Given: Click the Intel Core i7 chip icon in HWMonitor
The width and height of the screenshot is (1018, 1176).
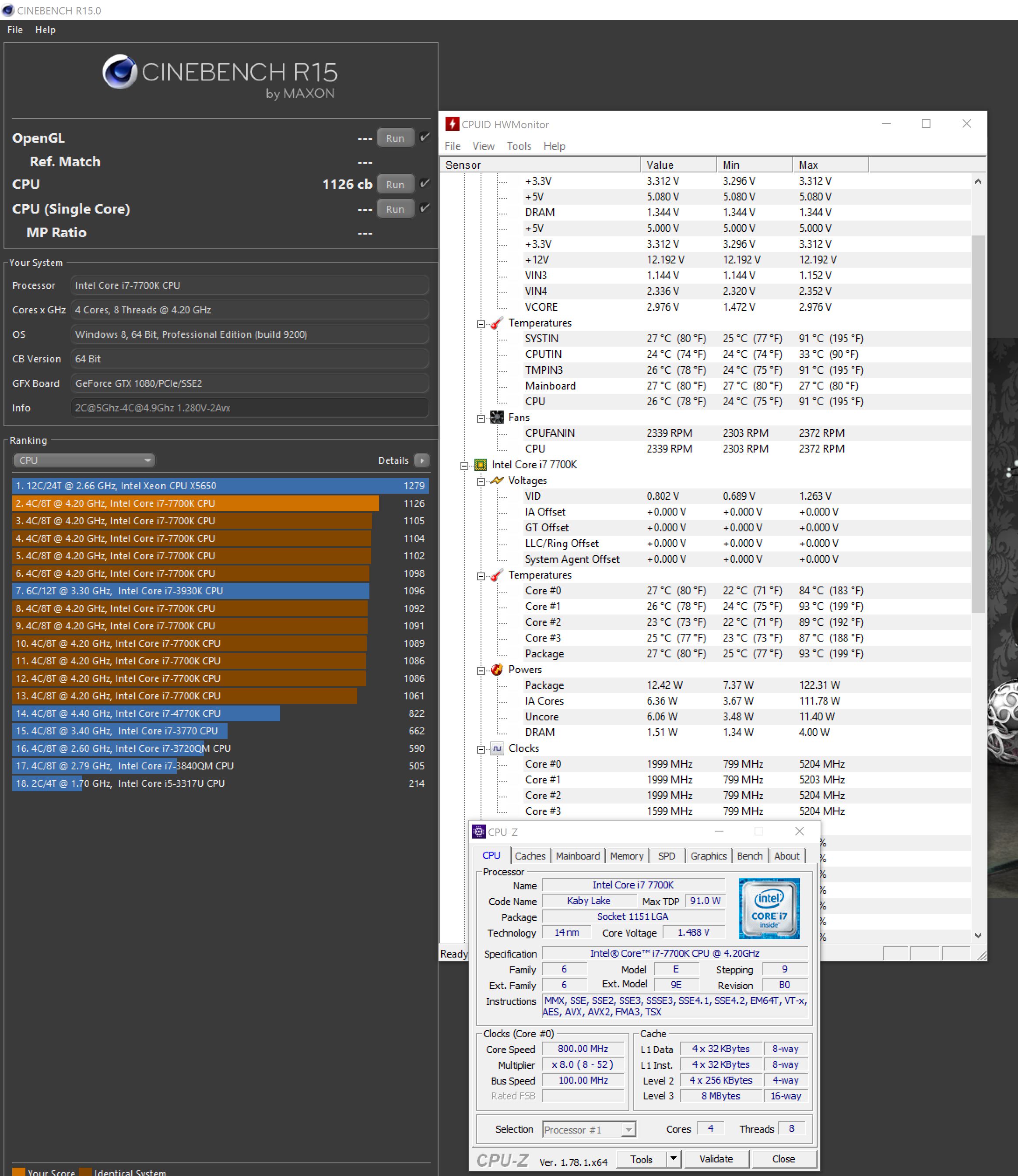Looking at the screenshot, I should (x=481, y=465).
